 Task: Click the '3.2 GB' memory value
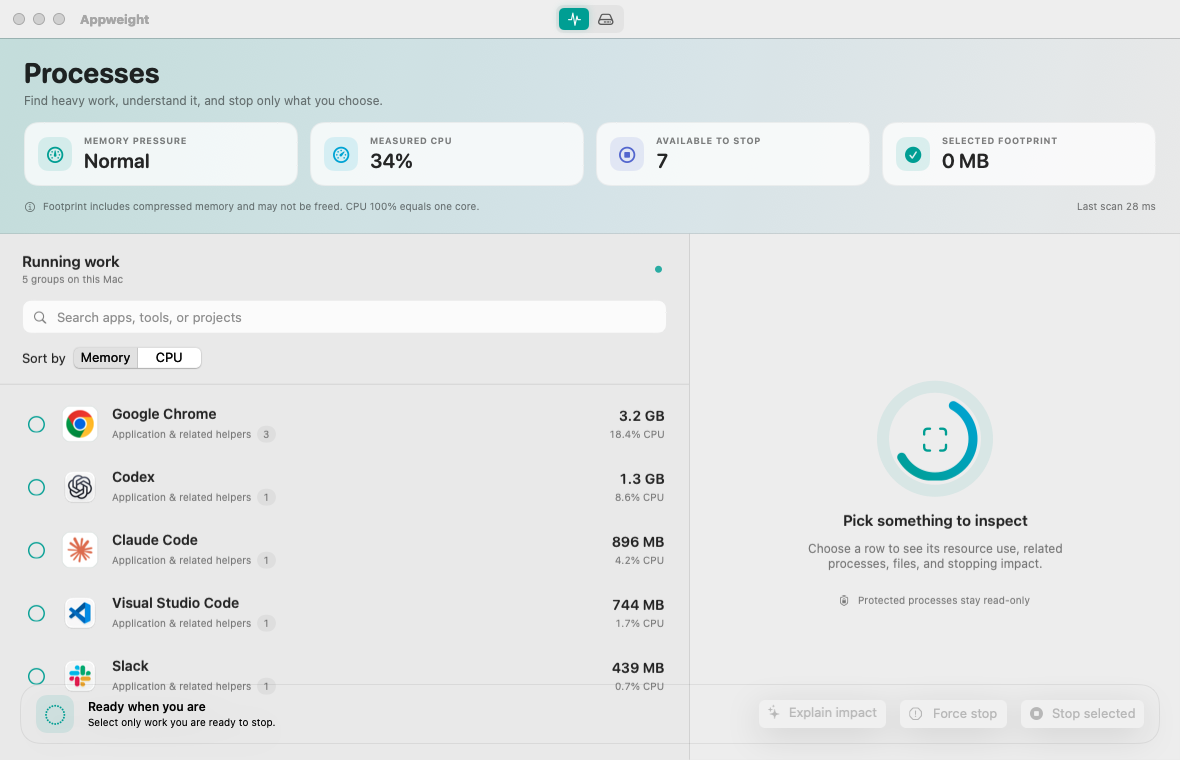641,416
